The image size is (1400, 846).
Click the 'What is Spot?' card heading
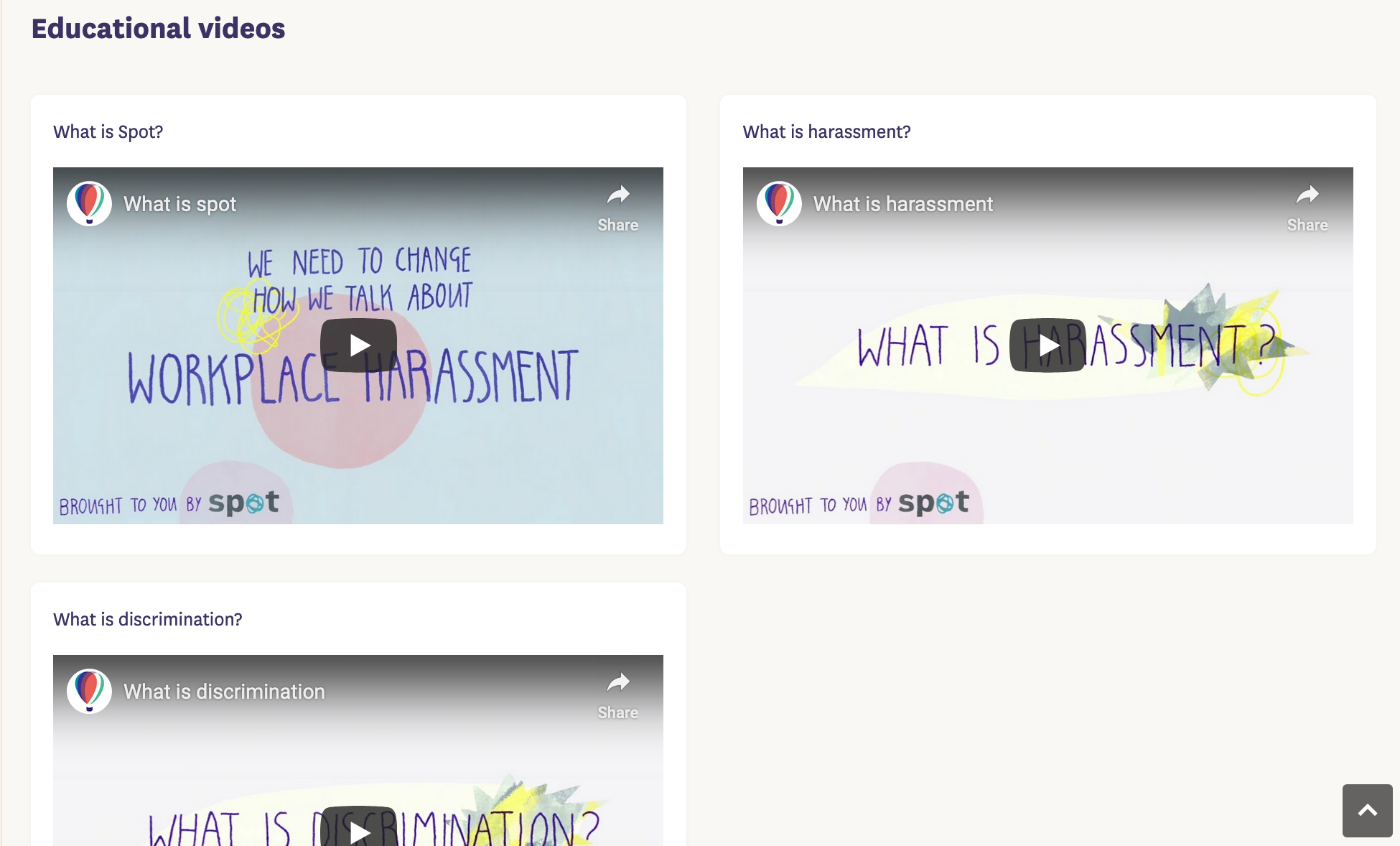108,132
